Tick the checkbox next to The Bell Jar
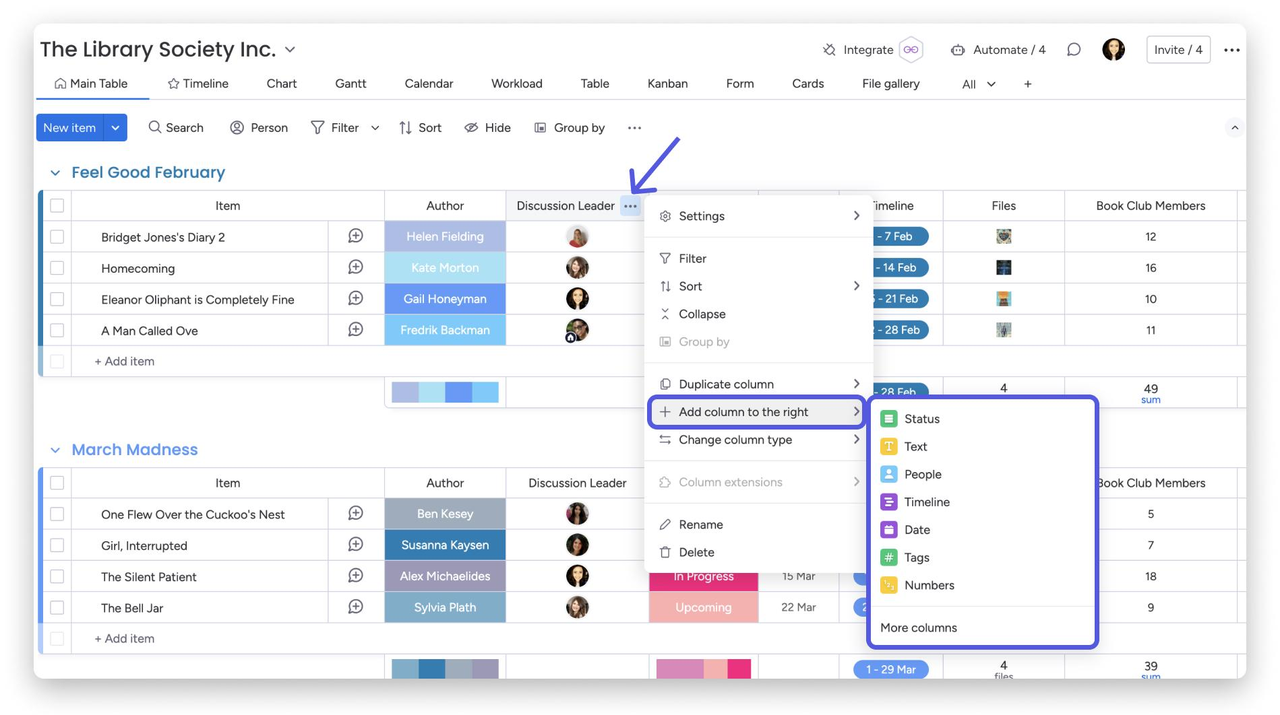The image size is (1280, 715). [x=57, y=608]
